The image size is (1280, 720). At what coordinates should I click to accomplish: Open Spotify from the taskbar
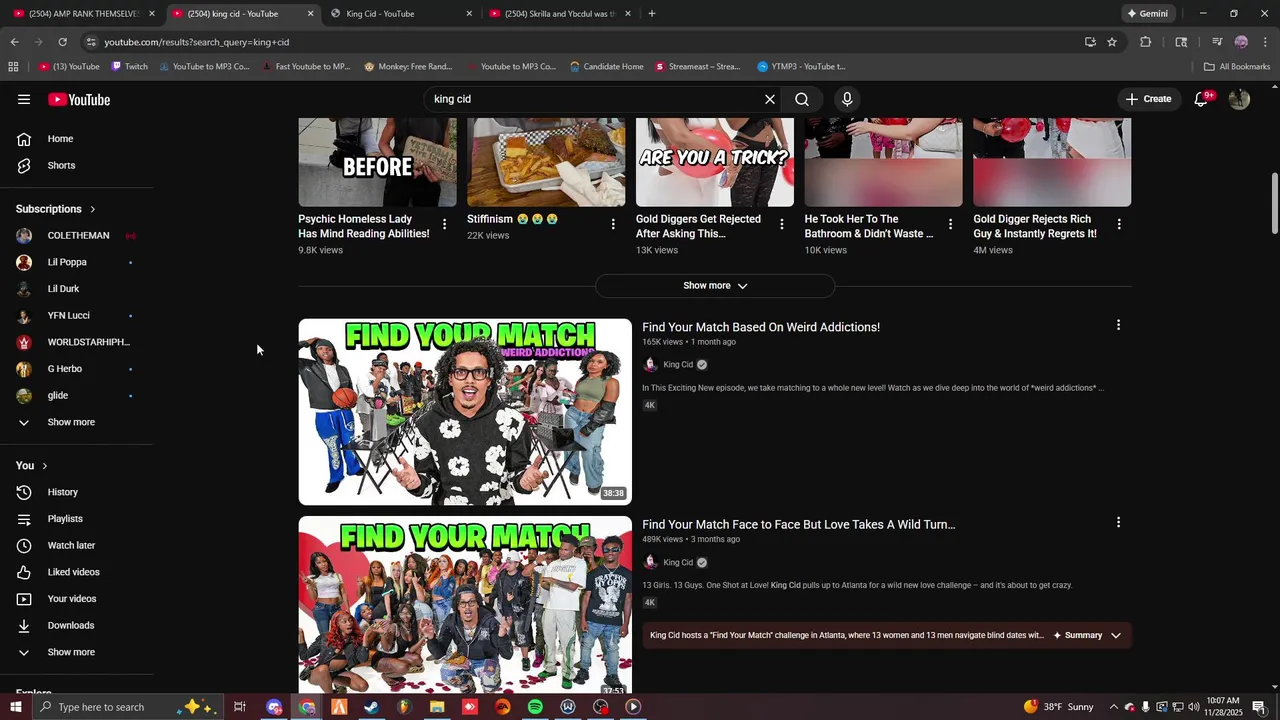coord(535,707)
